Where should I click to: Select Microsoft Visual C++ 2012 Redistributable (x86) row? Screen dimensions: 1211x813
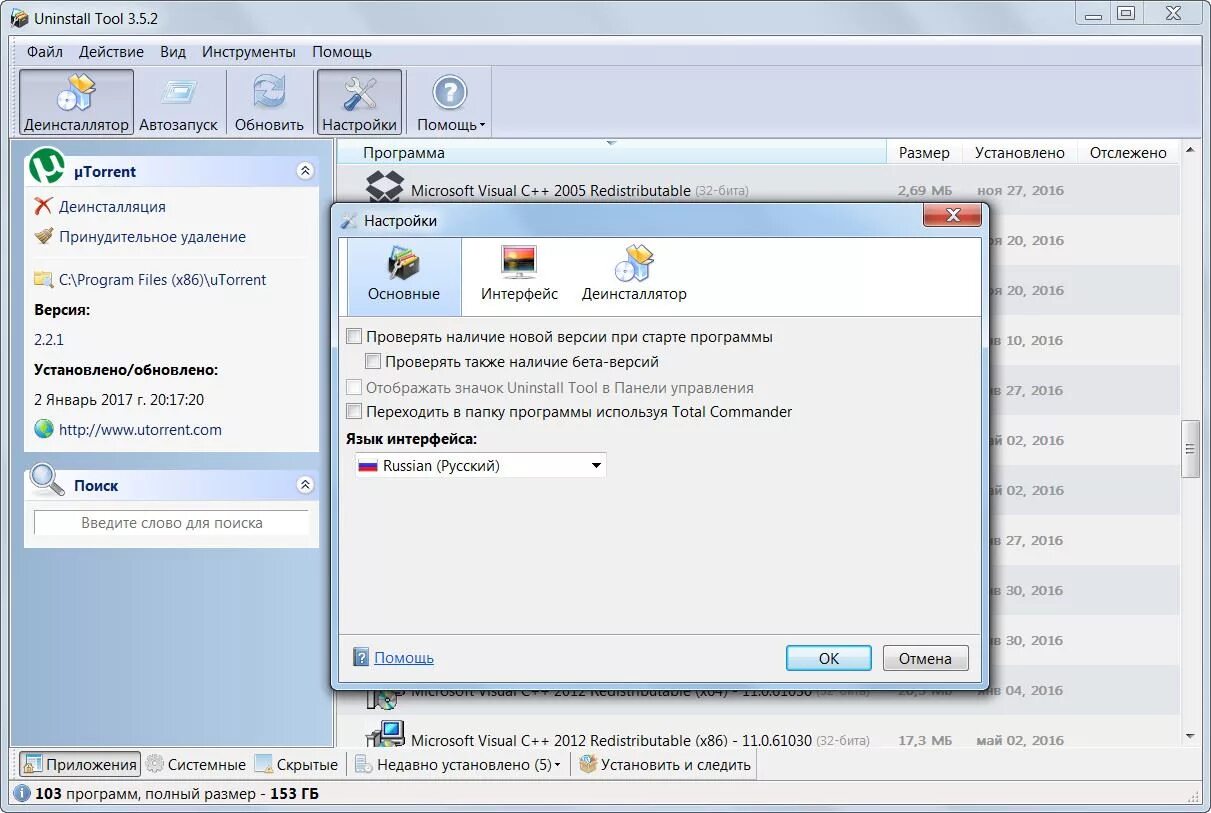point(758,740)
